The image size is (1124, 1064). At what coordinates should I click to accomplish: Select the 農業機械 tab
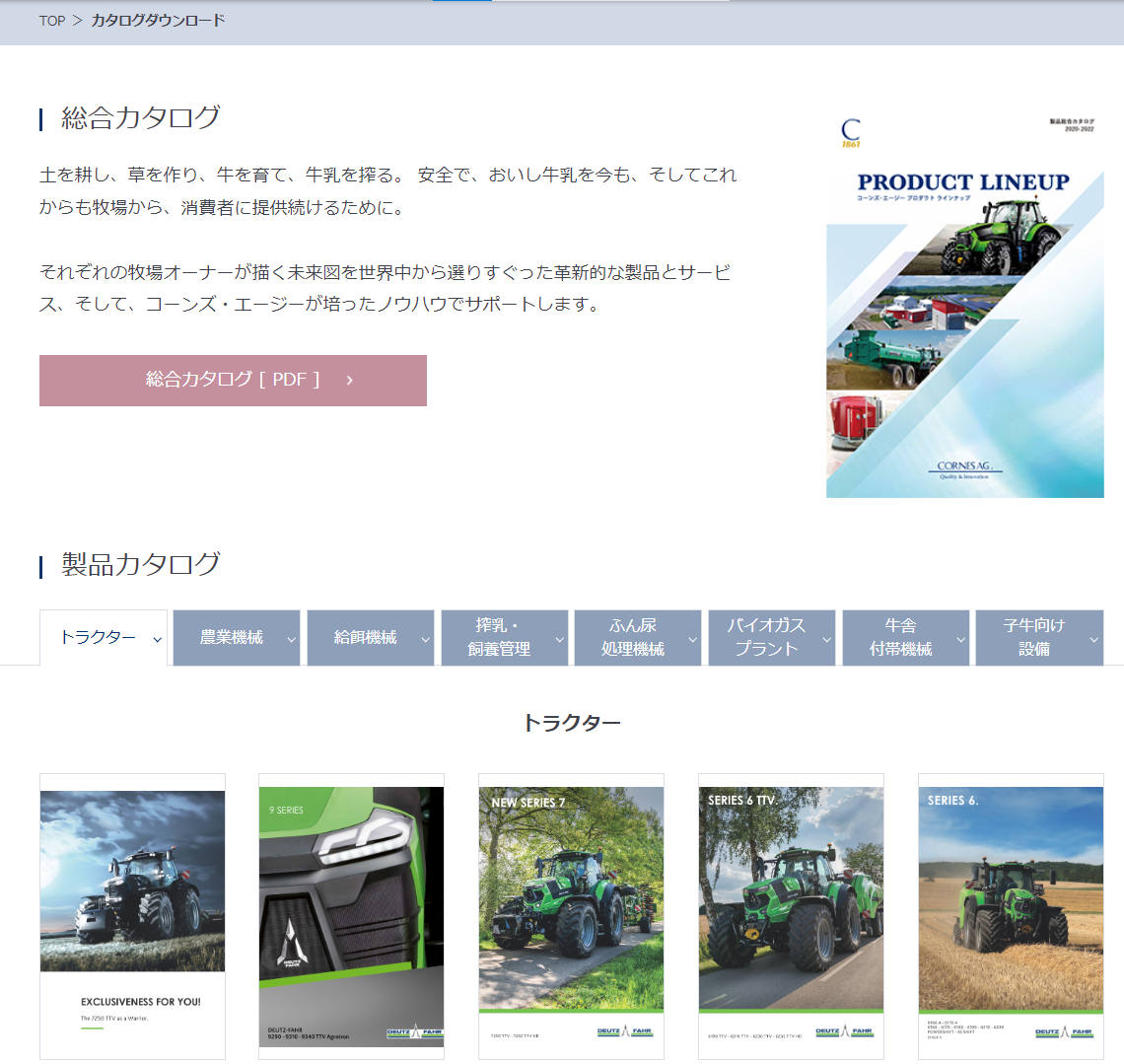[237, 637]
